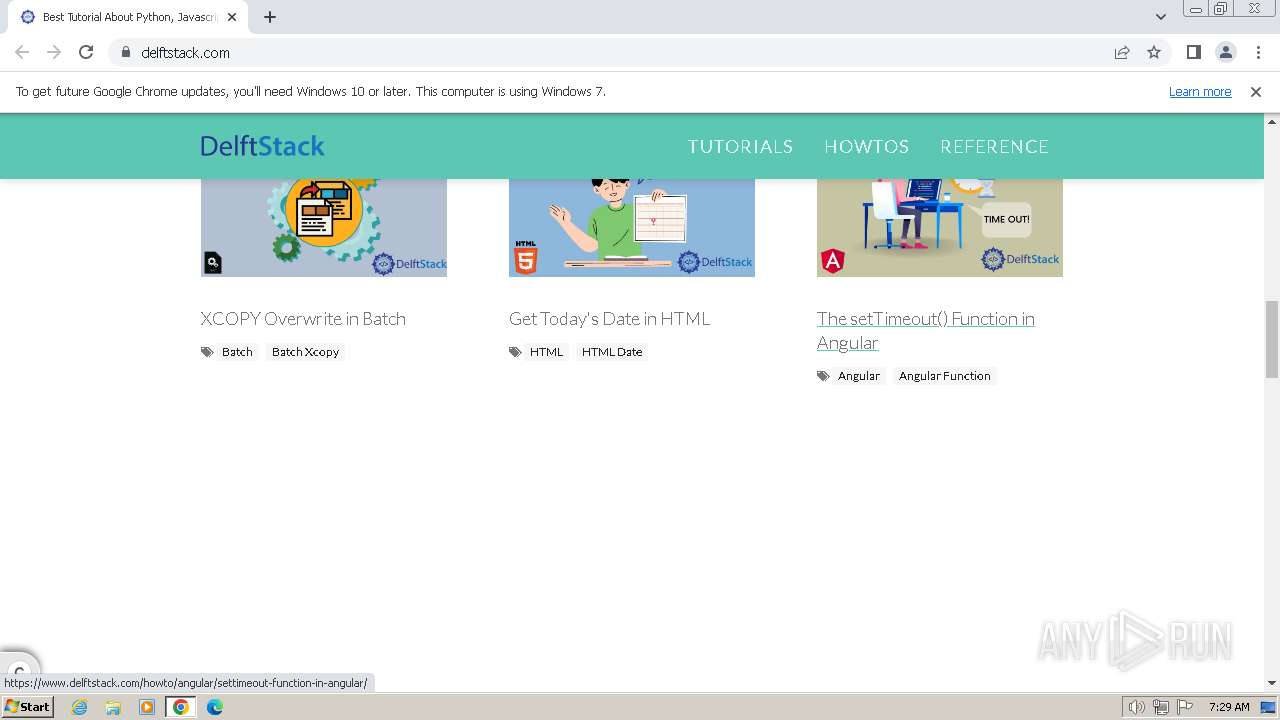Open the TUTORIALS menu

click(x=740, y=146)
